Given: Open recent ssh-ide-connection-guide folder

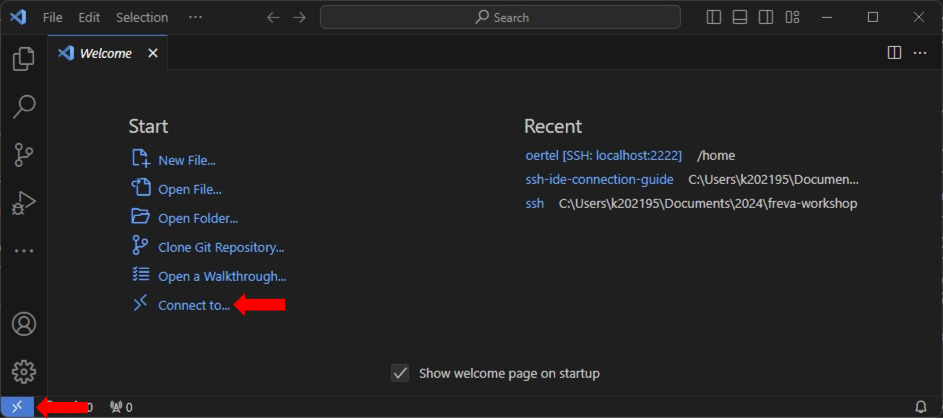Looking at the screenshot, I should [x=600, y=179].
